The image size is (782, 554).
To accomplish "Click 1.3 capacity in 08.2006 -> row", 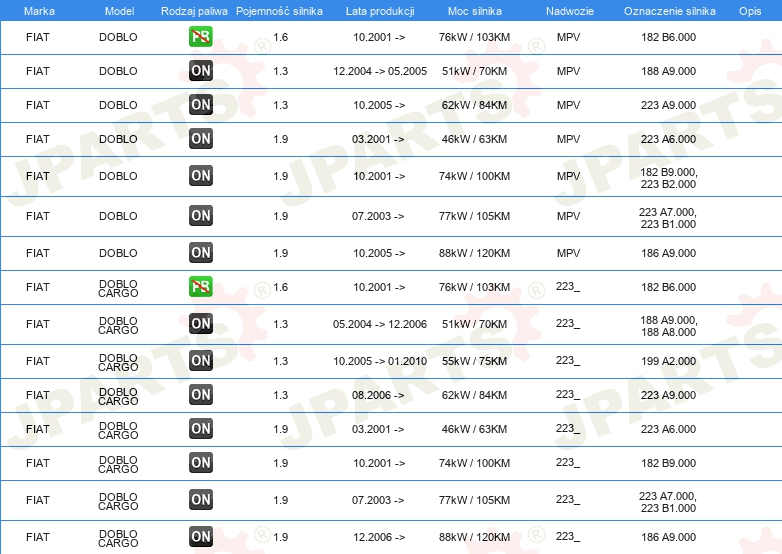I will tap(280, 395).
